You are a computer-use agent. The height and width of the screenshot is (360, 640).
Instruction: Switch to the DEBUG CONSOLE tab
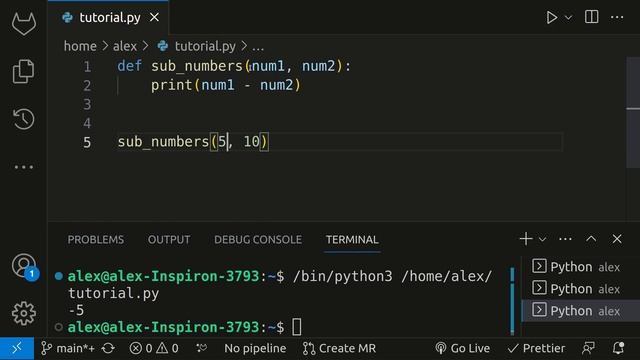[258, 240]
